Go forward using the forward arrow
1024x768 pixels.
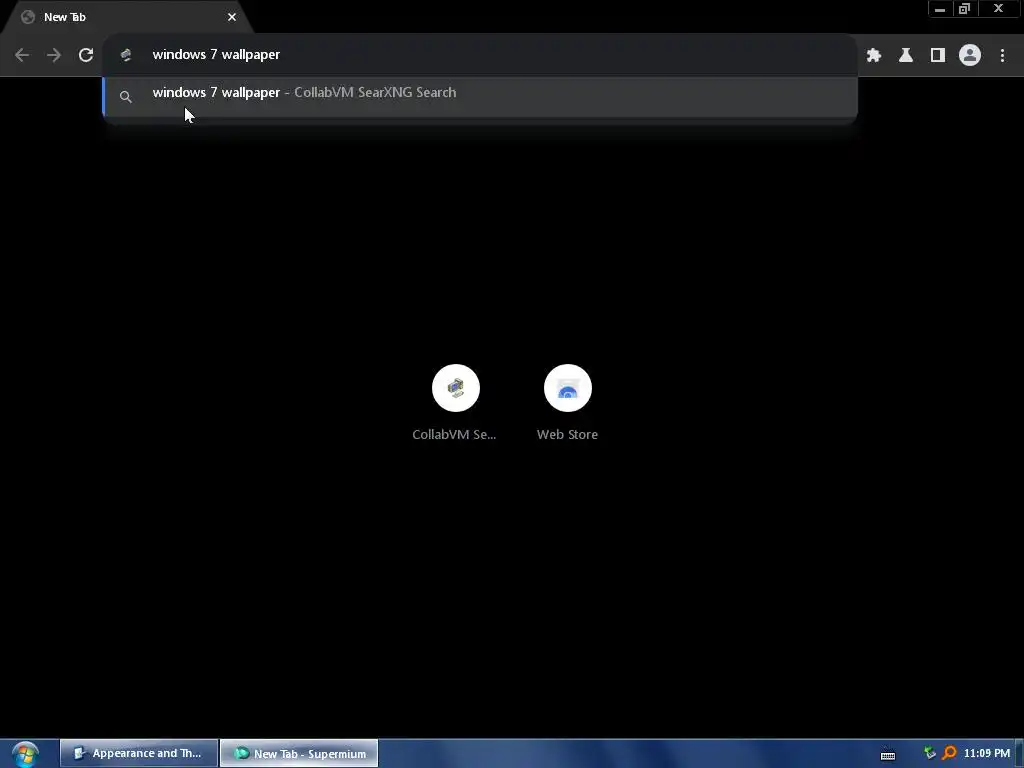(54, 55)
